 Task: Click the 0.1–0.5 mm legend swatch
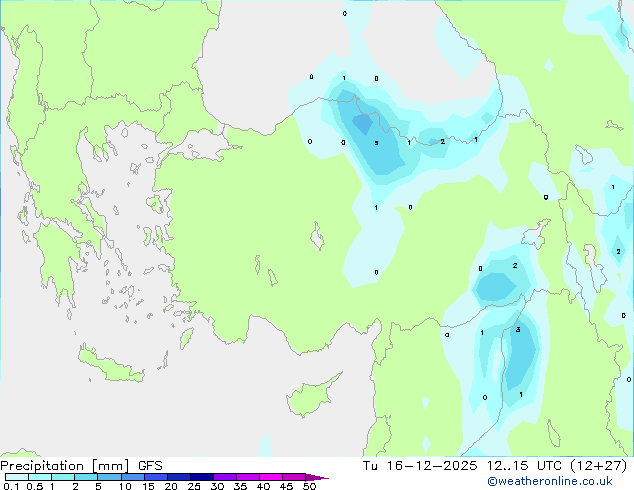coord(17,477)
